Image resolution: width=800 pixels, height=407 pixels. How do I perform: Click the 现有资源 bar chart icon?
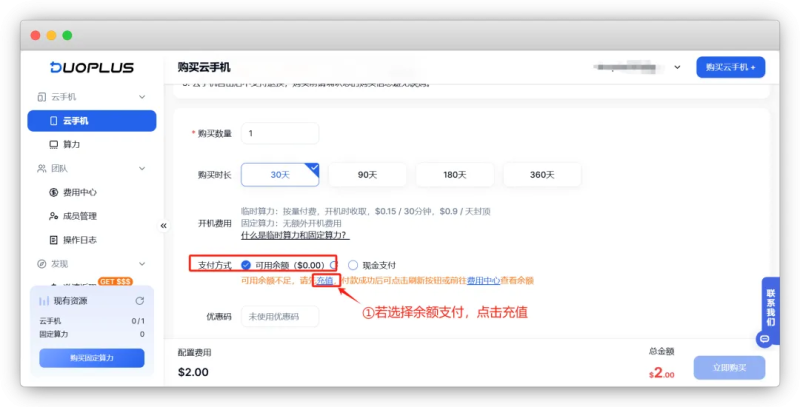tap(44, 301)
